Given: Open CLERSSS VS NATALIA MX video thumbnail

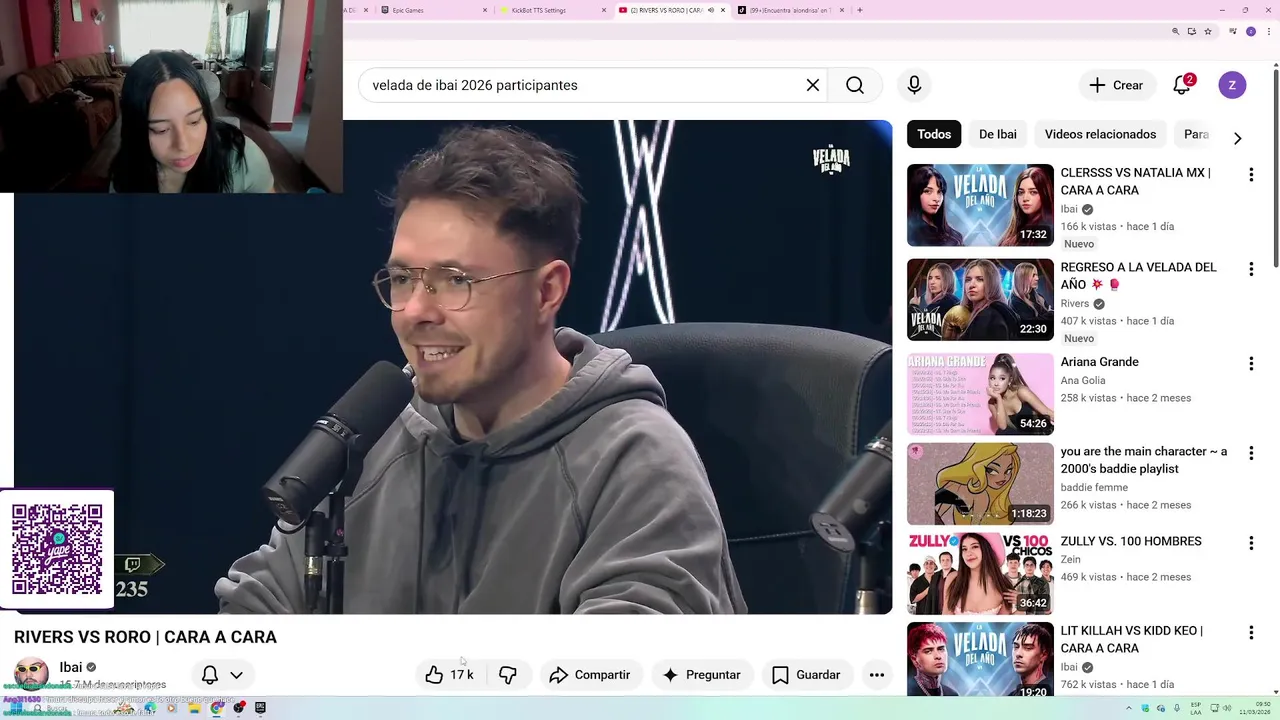Looking at the screenshot, I should (980, 205).
